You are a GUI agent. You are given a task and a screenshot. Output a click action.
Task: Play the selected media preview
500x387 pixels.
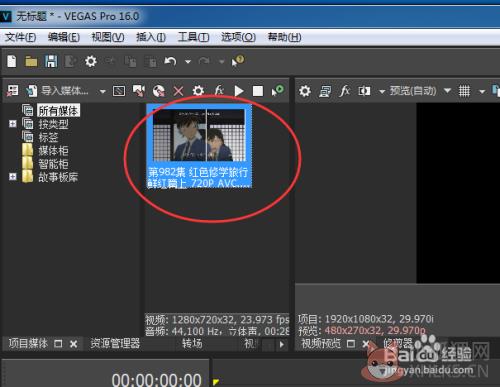tap(239, 91)
